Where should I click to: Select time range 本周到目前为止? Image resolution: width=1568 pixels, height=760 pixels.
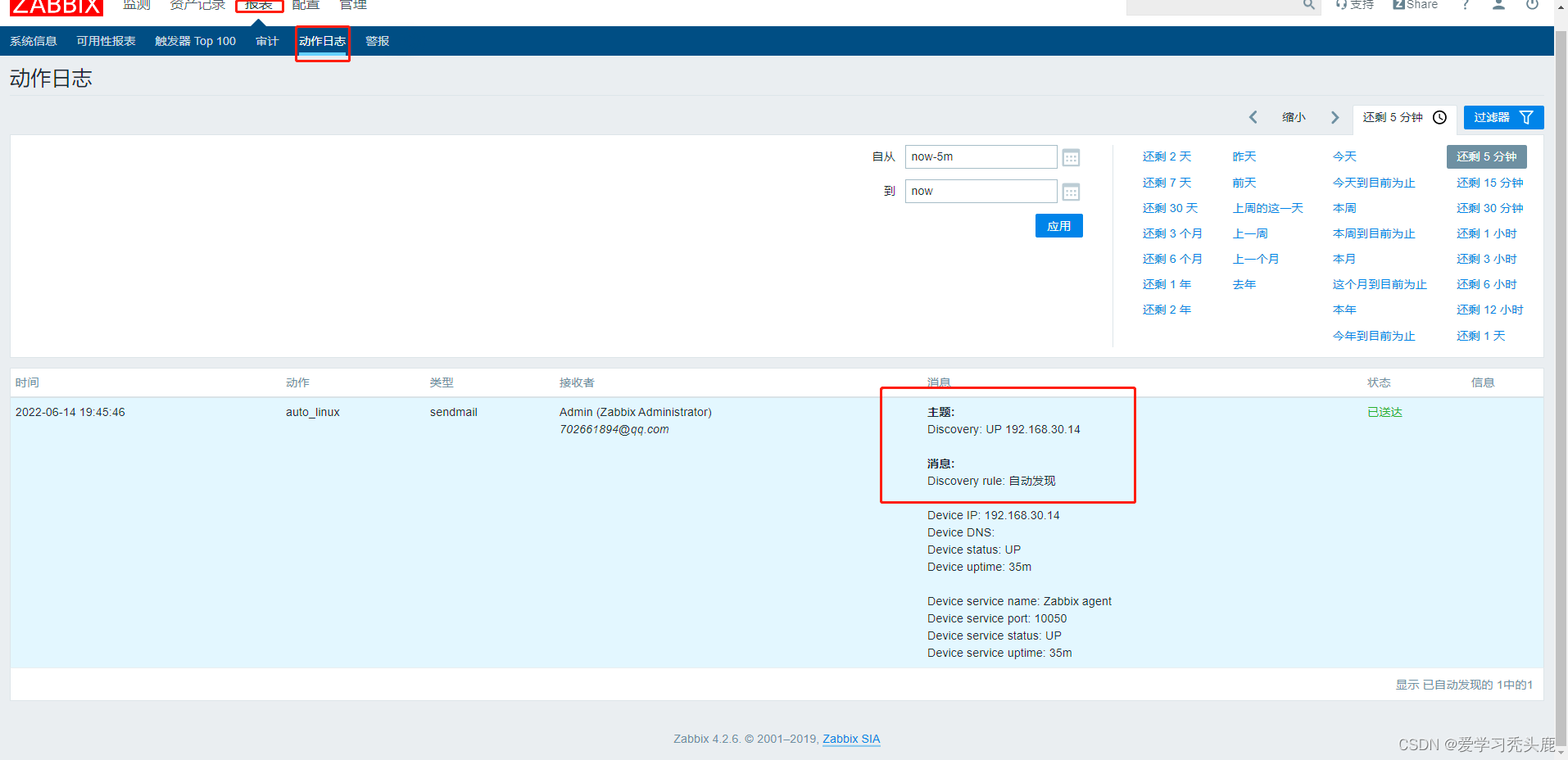pos(1374,233)
